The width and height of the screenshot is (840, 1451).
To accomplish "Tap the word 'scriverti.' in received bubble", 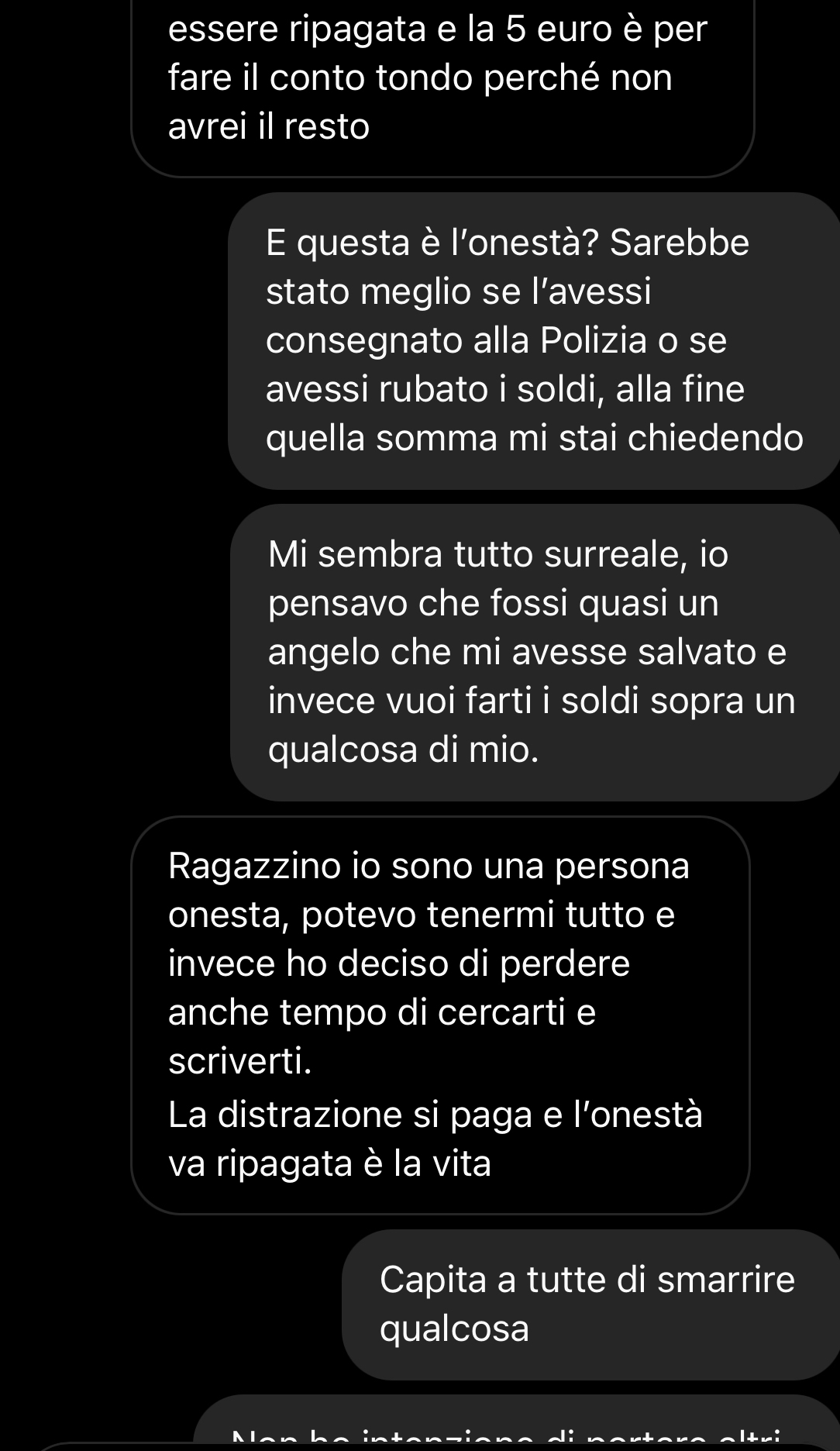I will pos(239,1062).
